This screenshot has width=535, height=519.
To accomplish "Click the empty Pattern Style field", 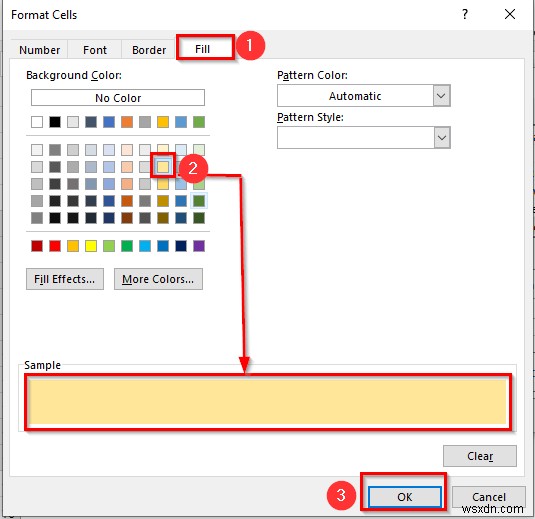I will [x=356, y=138].
